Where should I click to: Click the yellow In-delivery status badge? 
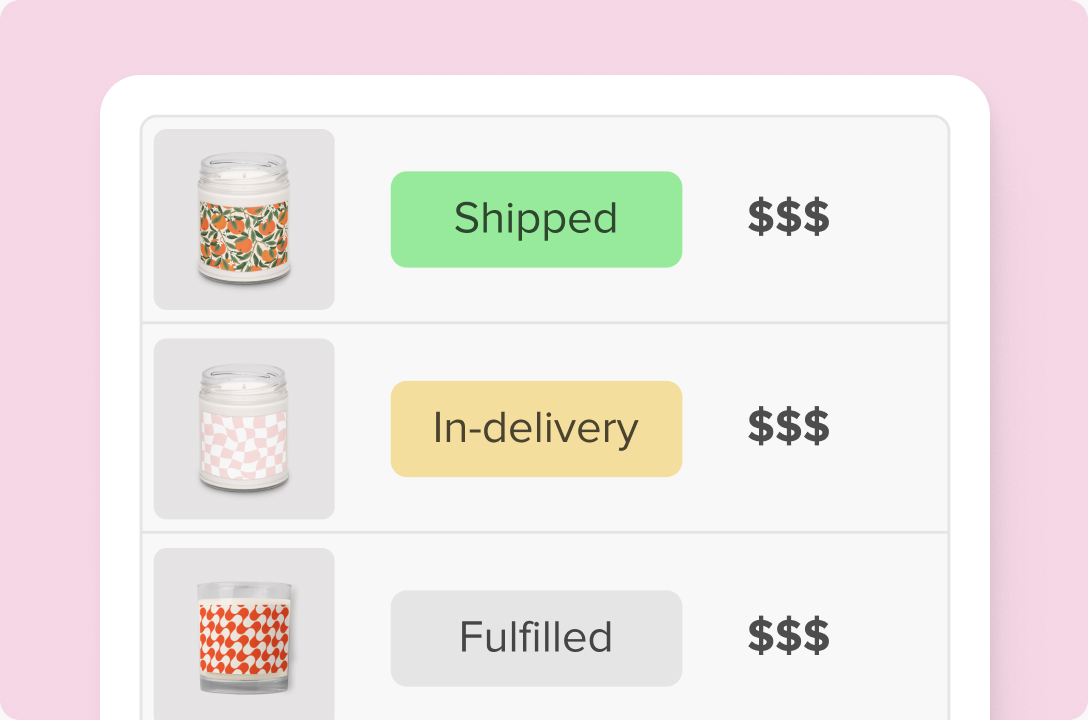(x=536, y=429)
